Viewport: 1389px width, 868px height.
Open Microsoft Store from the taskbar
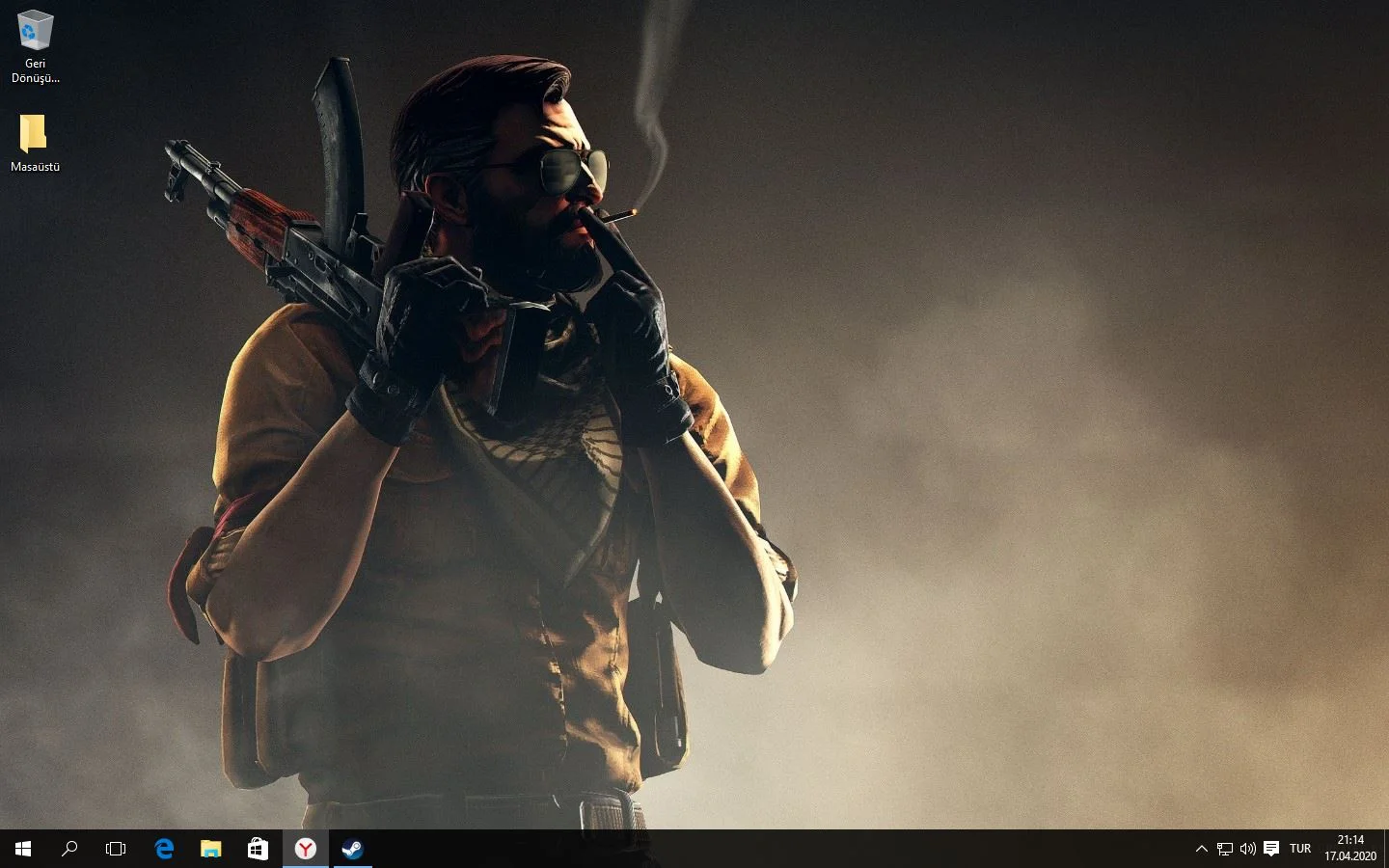(258, 849)
